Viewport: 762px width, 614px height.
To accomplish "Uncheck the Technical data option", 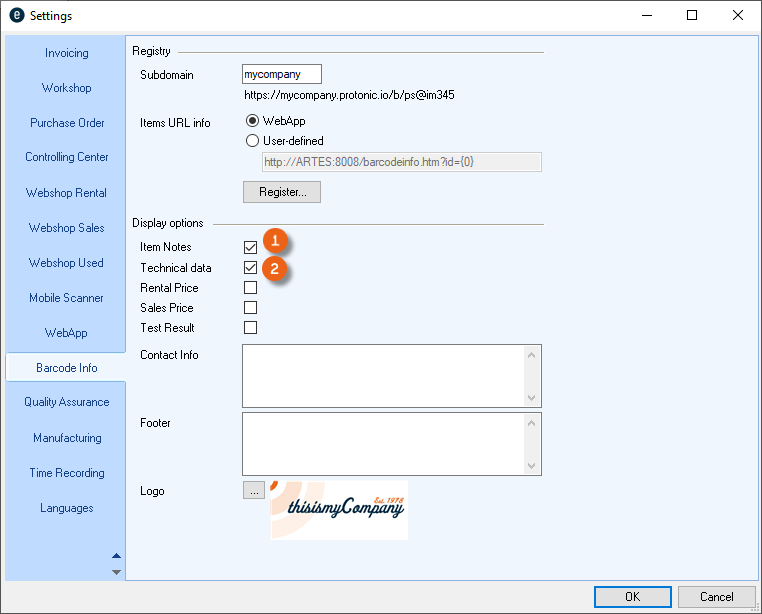I will [x=251, y=268].
